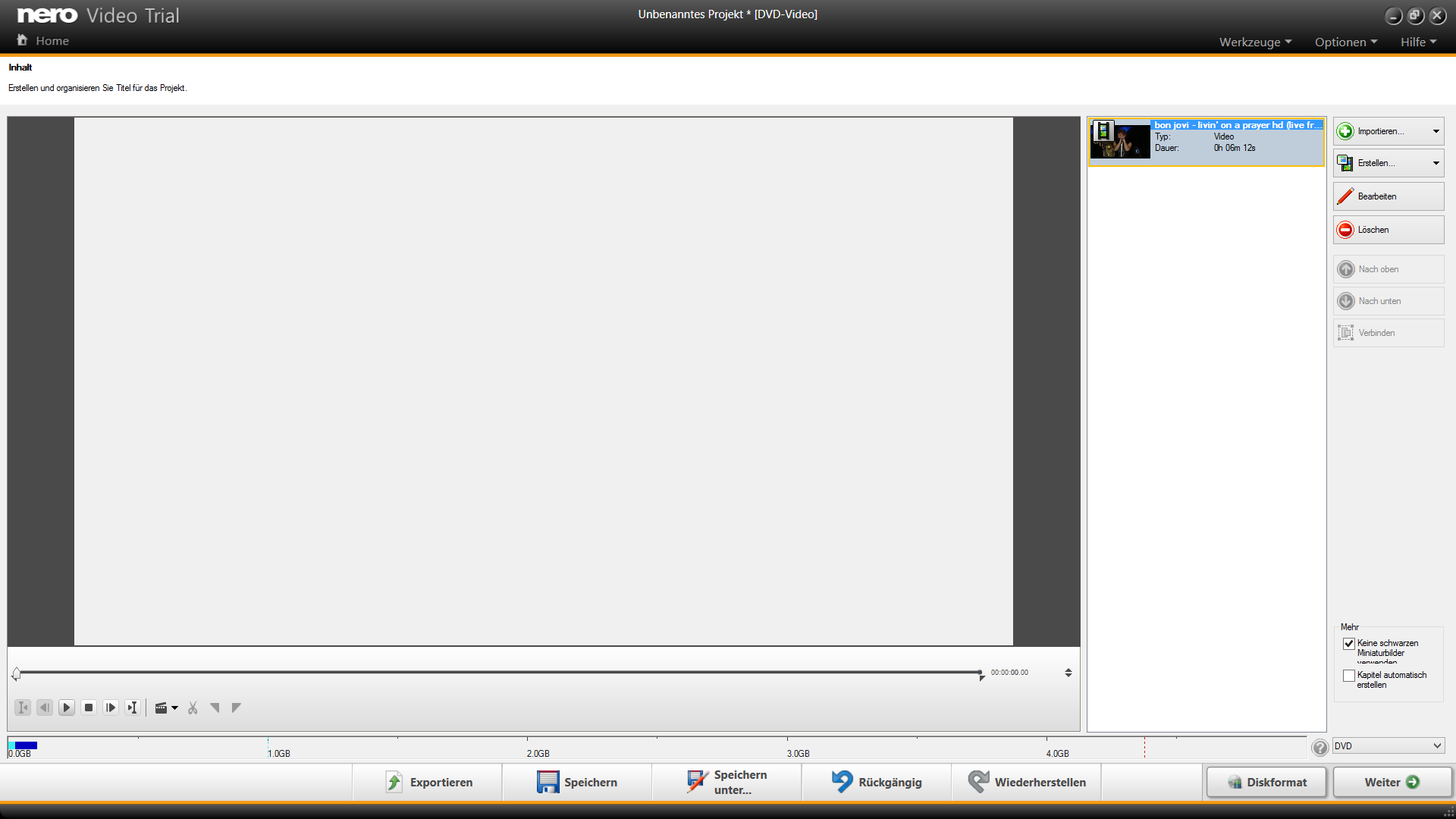Click the Home icon in header
The height and width of the screenshot is (819, 1456).
(23, 40)
